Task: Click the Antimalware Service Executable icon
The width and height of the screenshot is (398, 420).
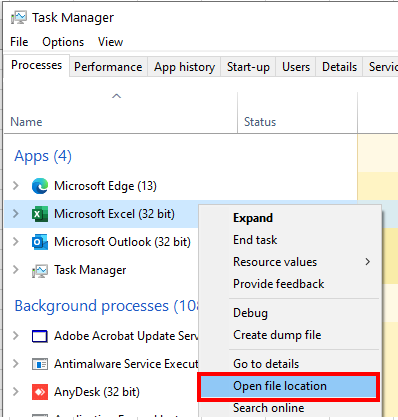Action: (x=40, y=364)
